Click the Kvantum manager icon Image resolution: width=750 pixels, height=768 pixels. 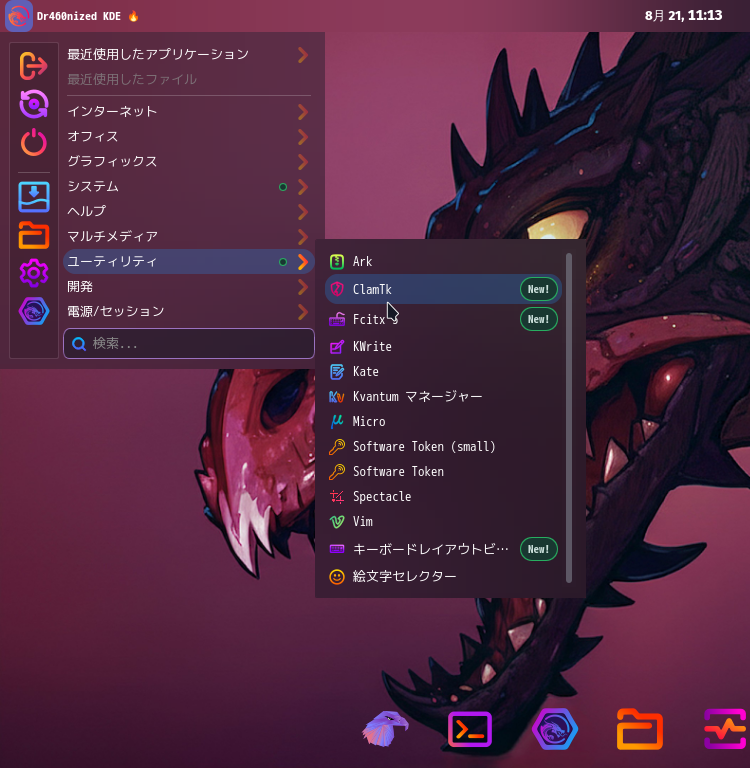pyautogui.click(x=337, y=397)
